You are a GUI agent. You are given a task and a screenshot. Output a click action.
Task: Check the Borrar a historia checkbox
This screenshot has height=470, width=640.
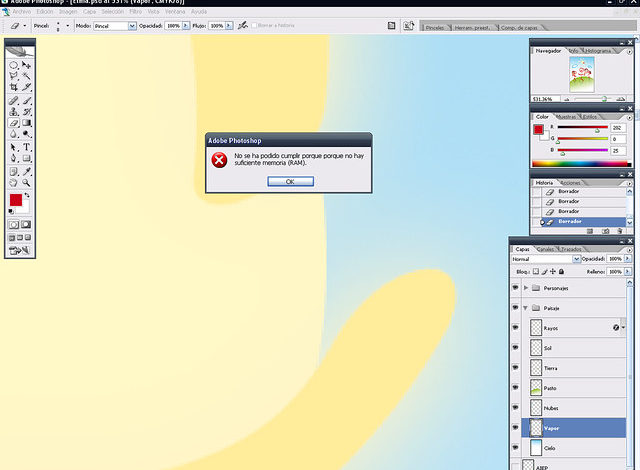click(x=254, y=25)
